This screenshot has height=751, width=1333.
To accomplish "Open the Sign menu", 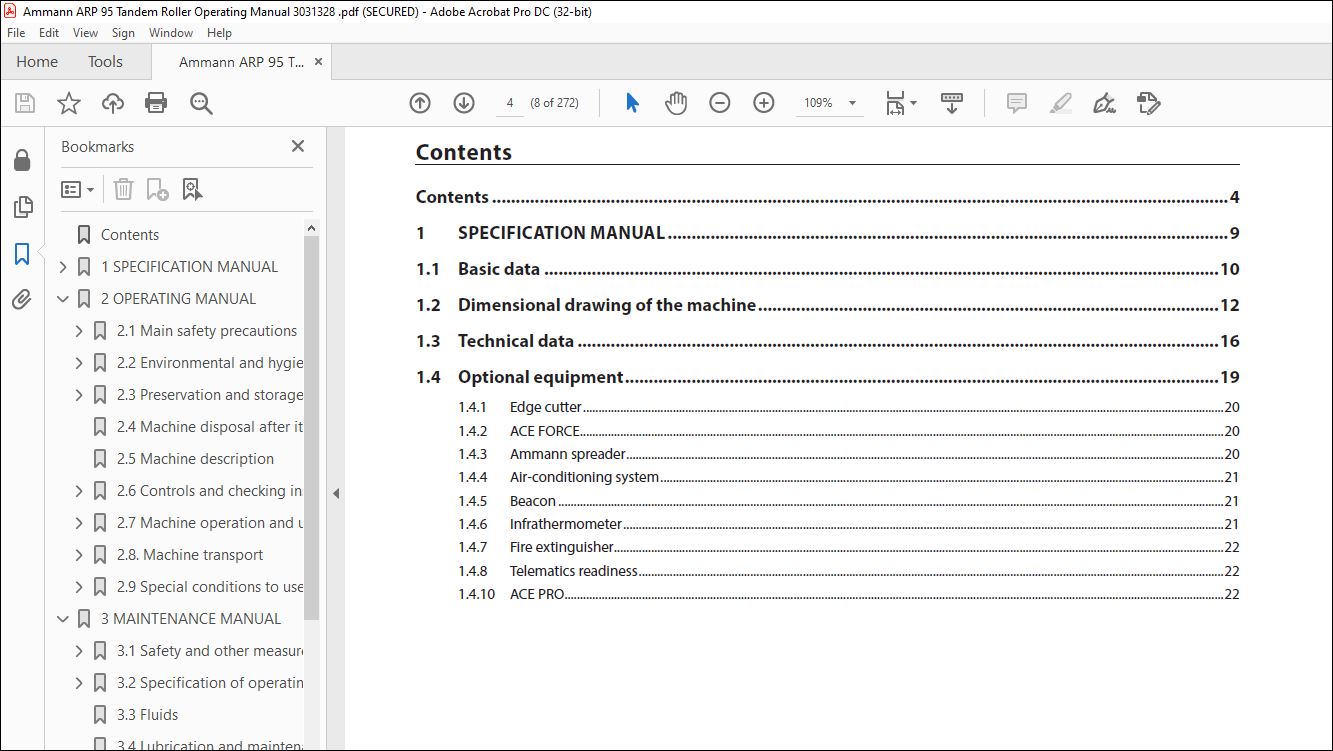I will [x=123, y=33].
